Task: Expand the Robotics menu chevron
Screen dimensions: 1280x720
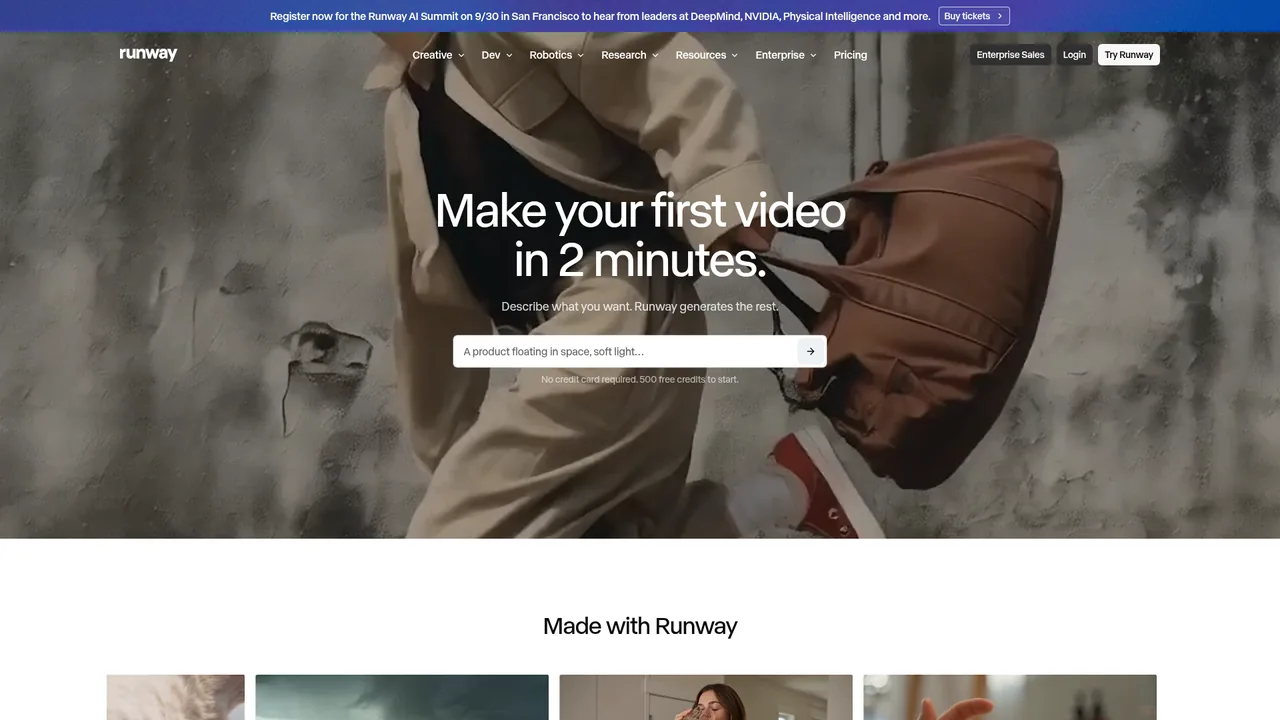Action: (580, 55)
